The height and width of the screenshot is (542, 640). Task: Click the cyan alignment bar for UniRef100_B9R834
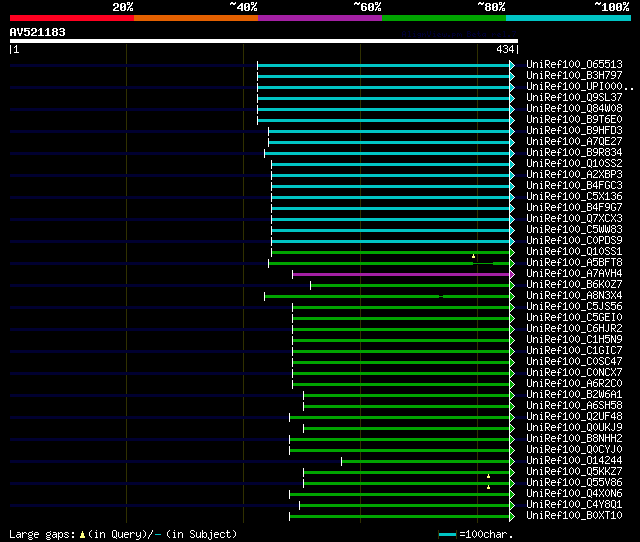(x=387, y=153)
